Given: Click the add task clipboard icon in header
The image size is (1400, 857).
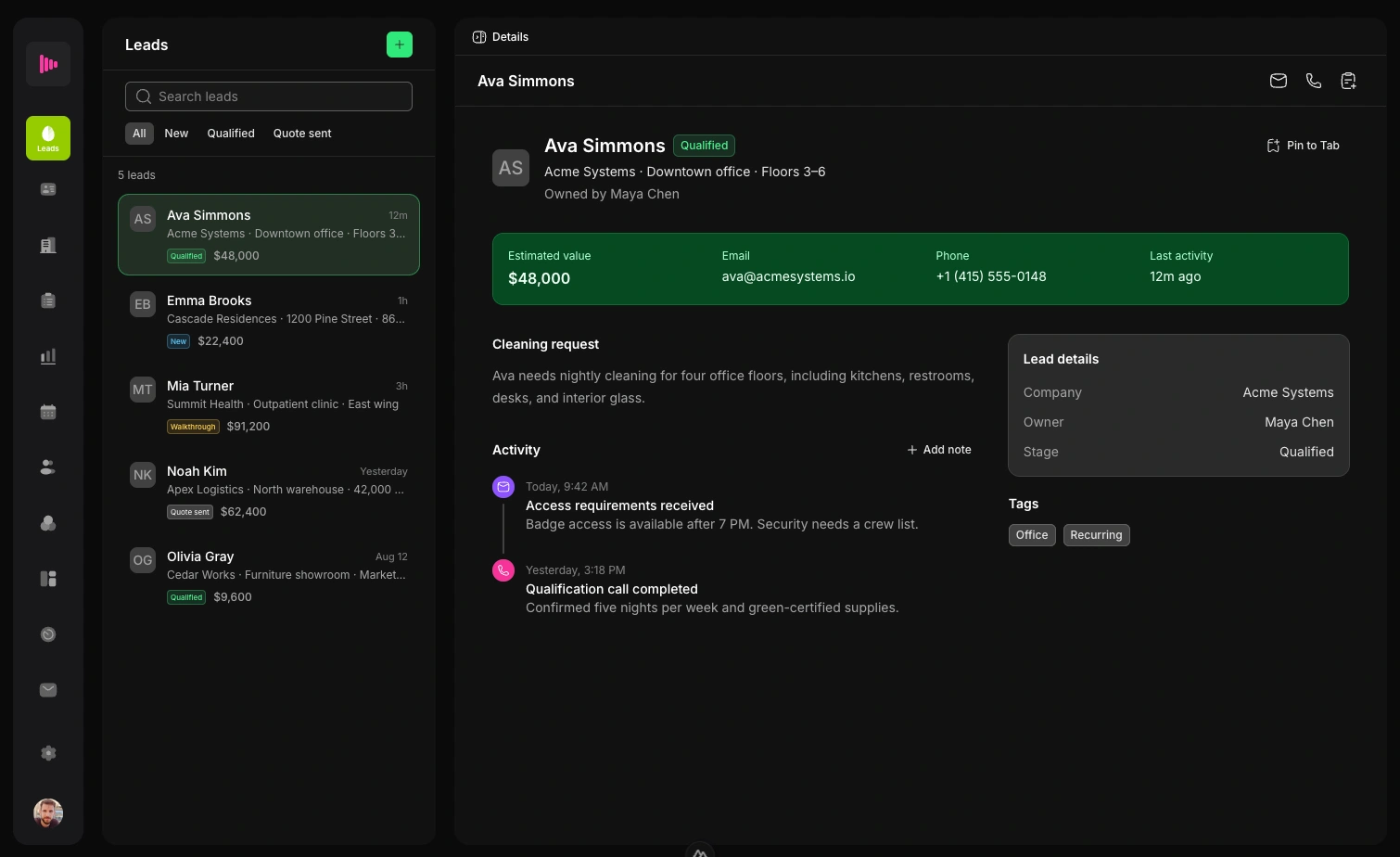Looking at the screenshot, I should click(x=1349, y=81).
